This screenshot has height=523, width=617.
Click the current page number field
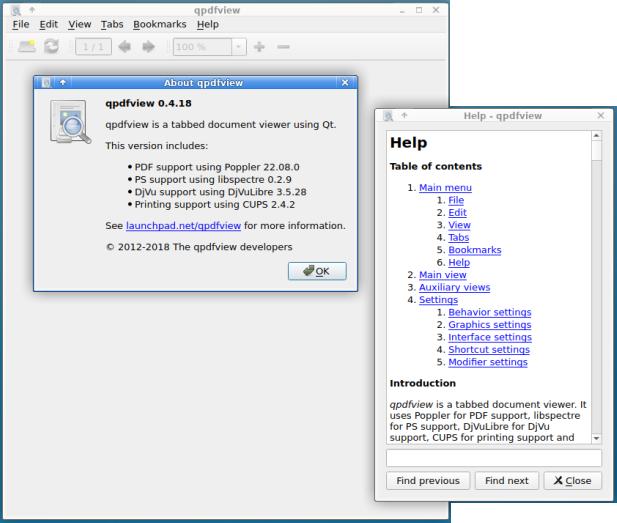point(93,47)
